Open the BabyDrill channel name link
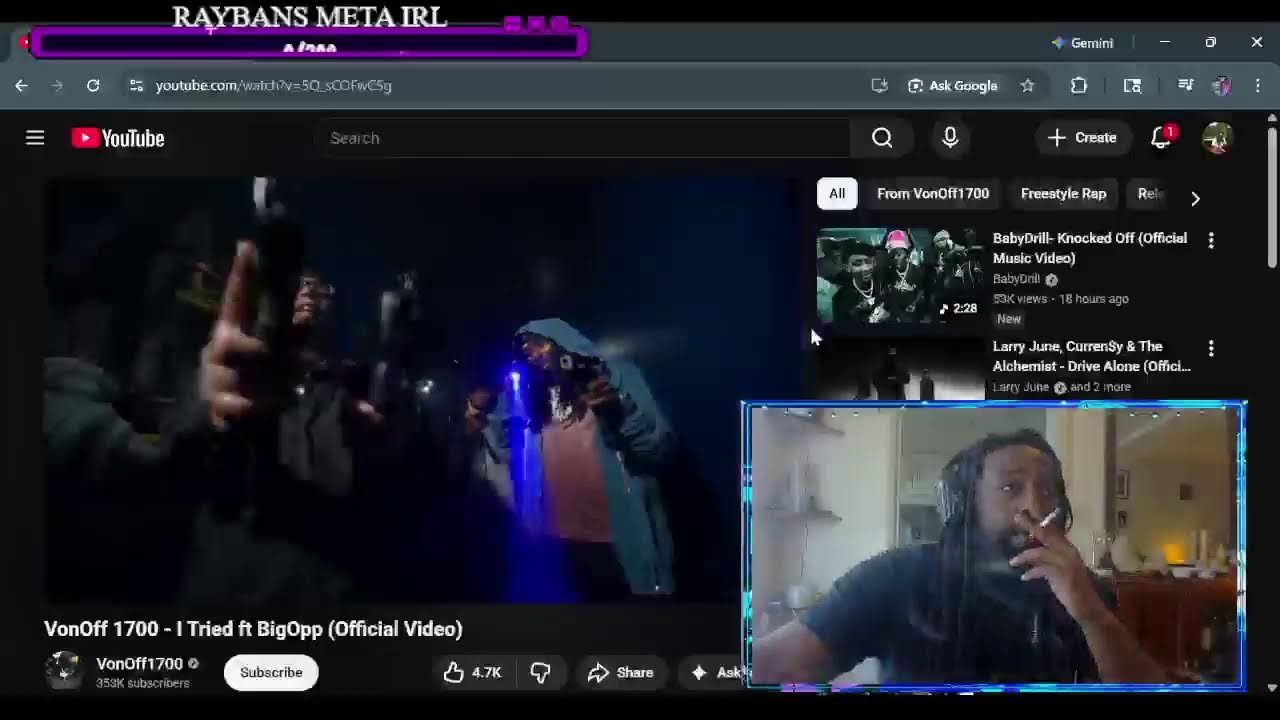 [1016, 279]
